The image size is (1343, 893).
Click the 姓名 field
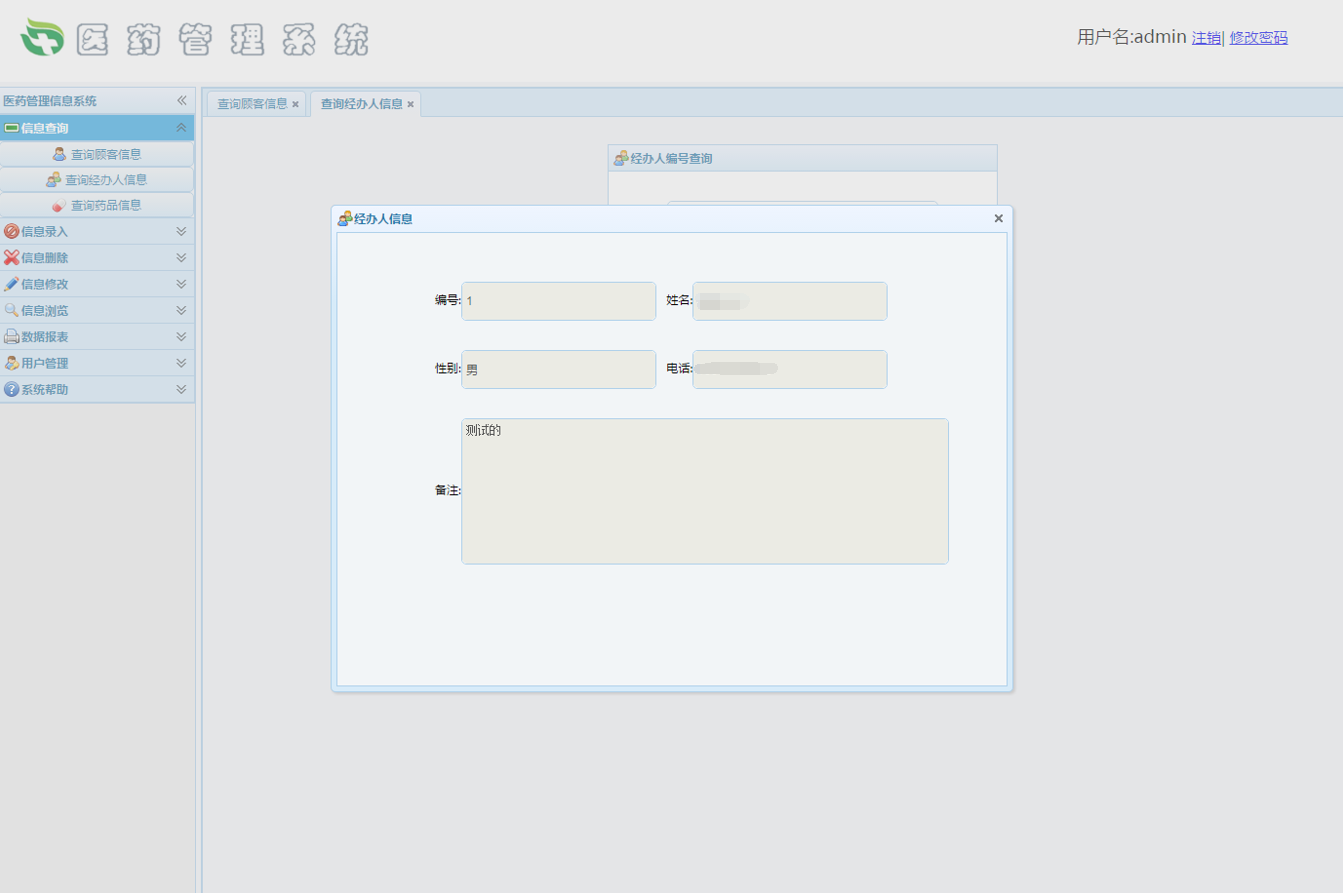coord(790,301)
